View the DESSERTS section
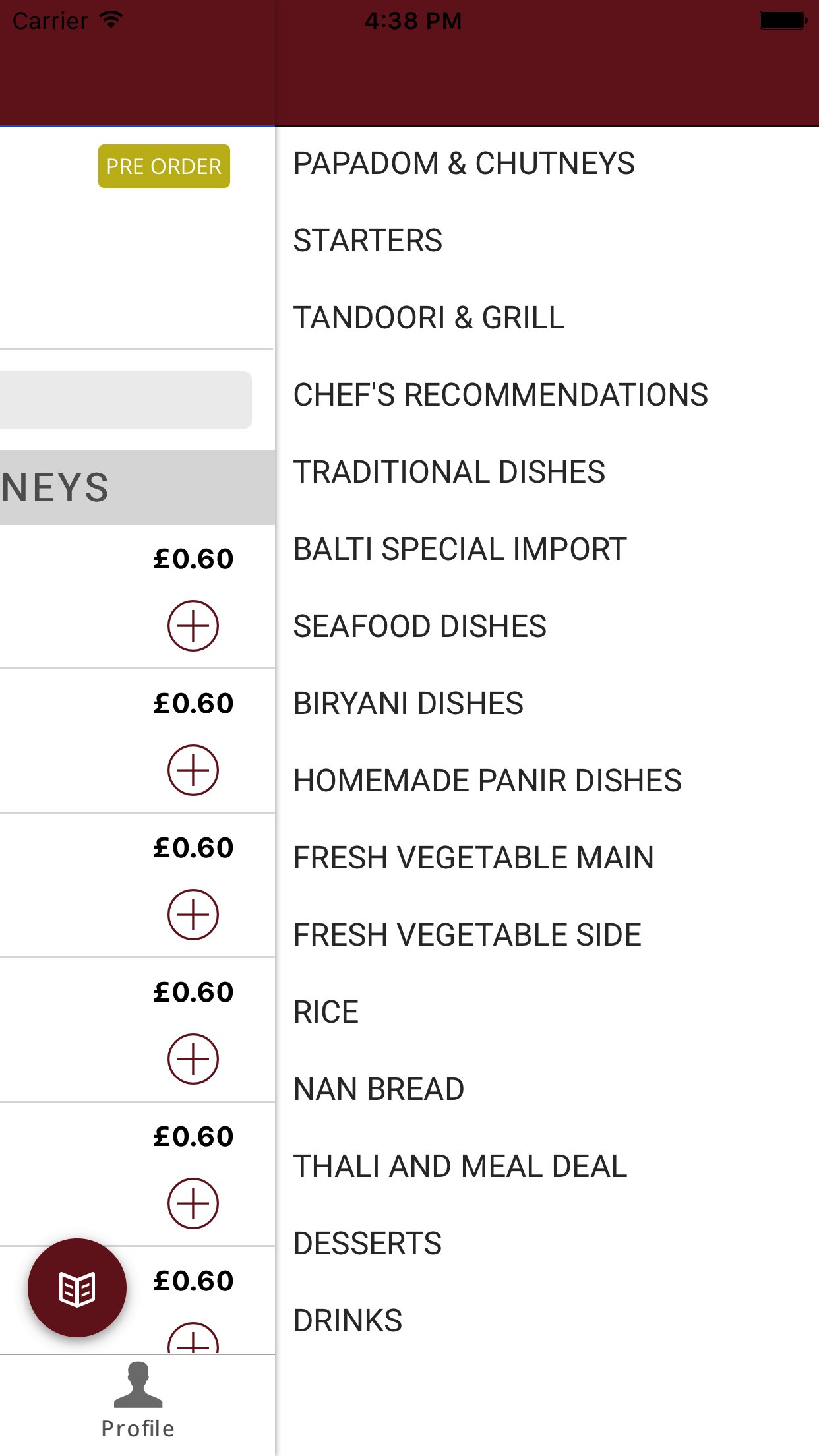 367,1244
